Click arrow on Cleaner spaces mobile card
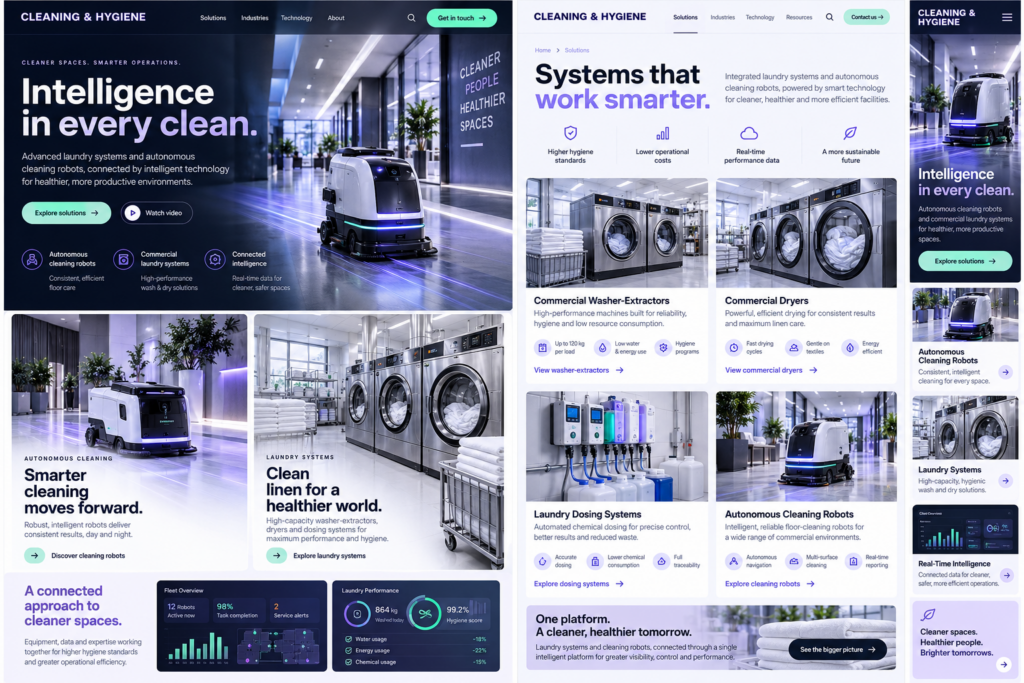Viewport: 1024px width, 683px height. pos(1004,664)
